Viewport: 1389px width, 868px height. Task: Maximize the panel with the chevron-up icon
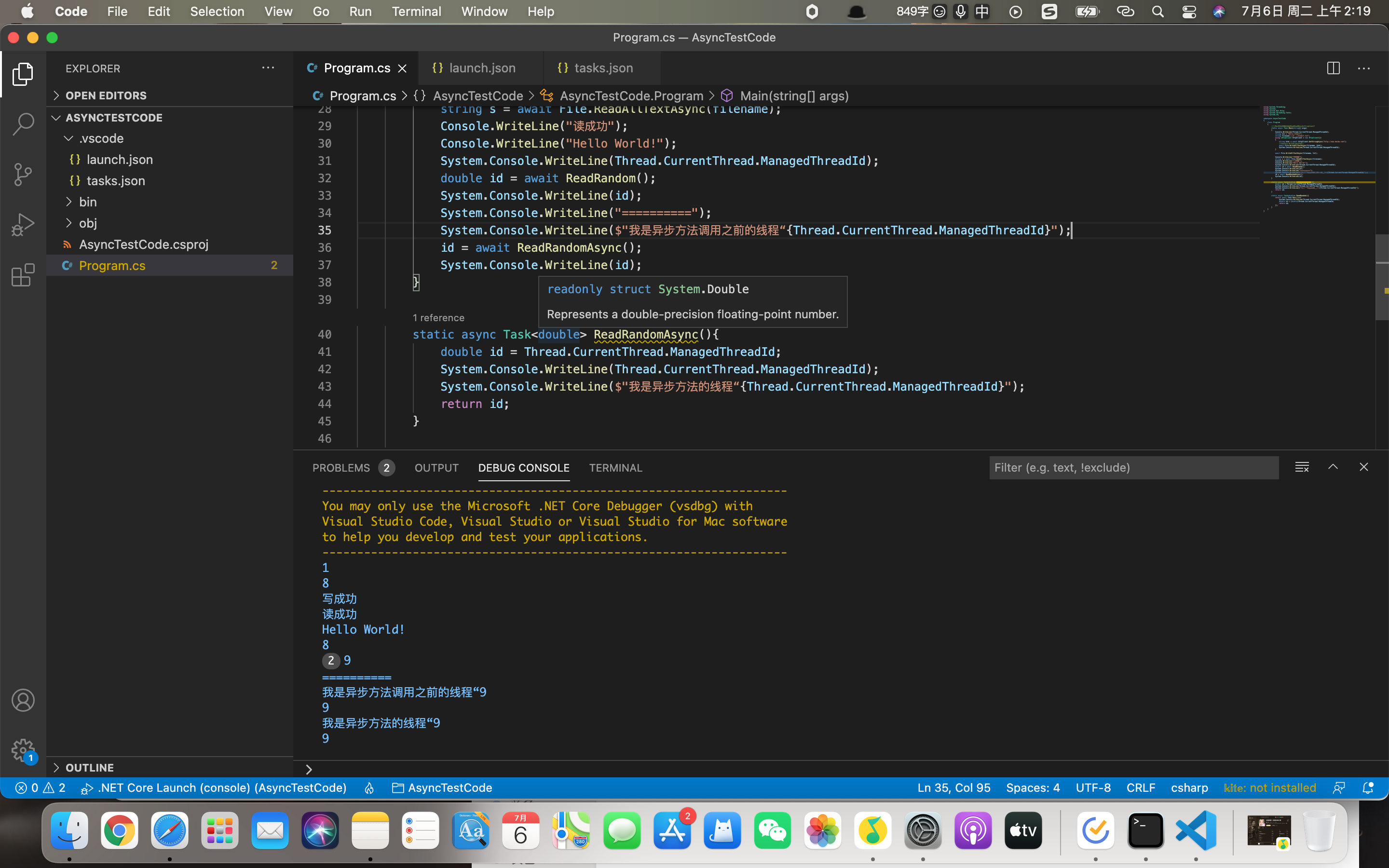1333,467
